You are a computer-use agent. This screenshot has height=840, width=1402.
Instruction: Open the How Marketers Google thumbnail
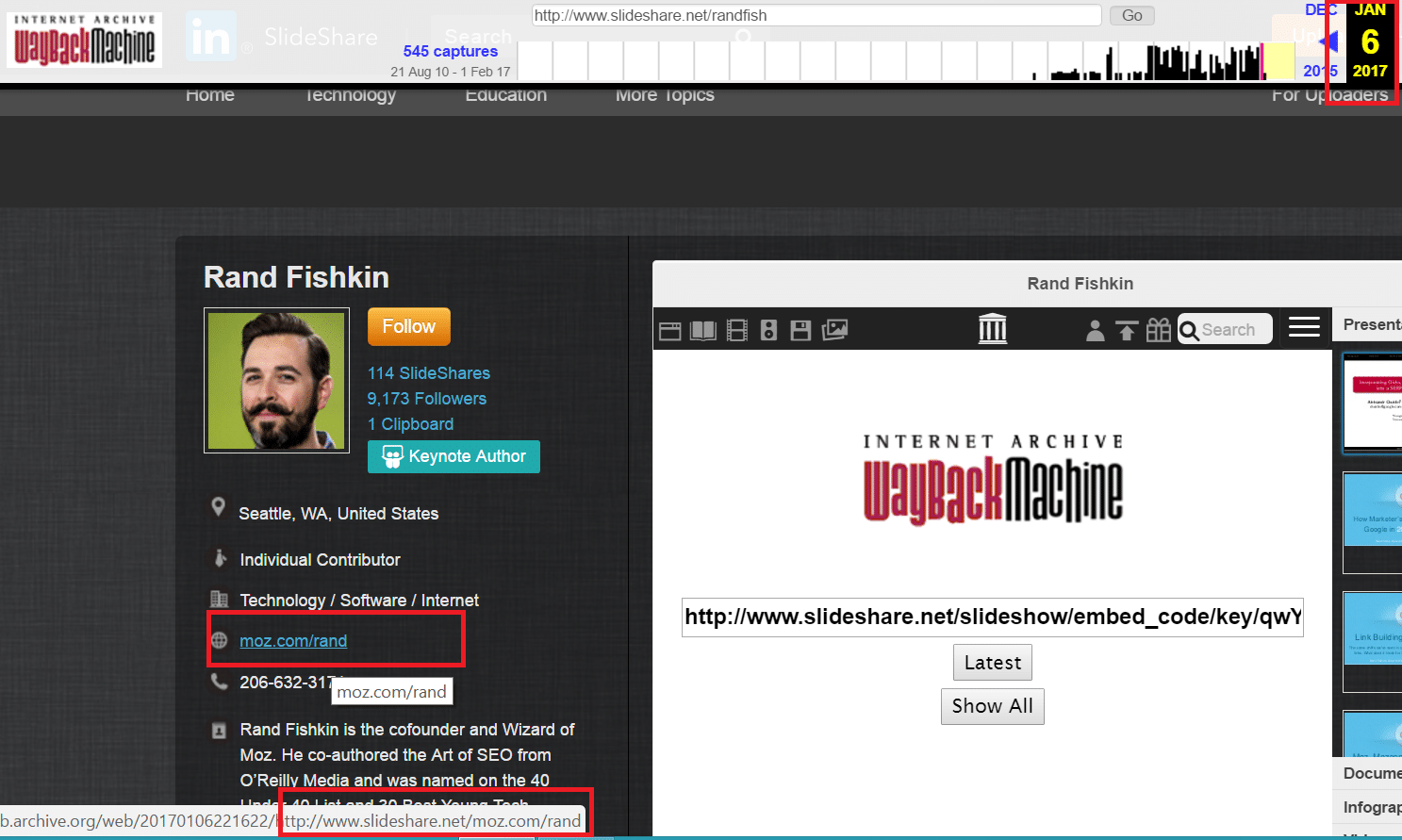coord(1373,522)
